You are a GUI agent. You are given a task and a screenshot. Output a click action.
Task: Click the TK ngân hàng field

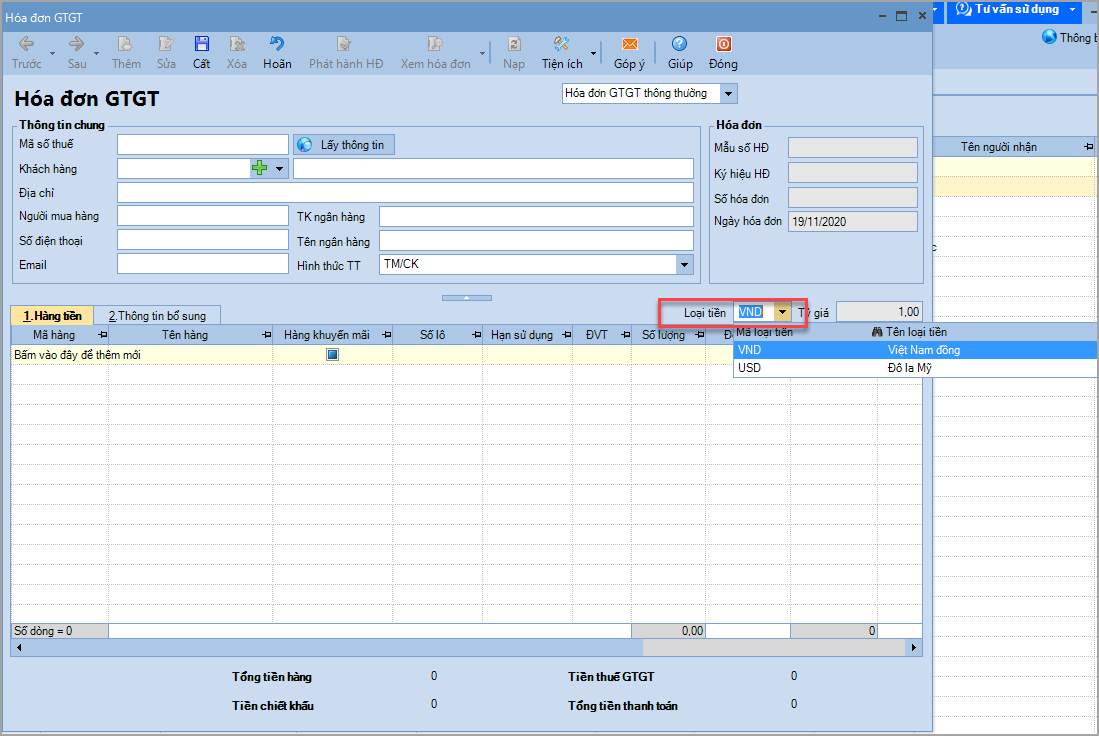pos(536,217)
